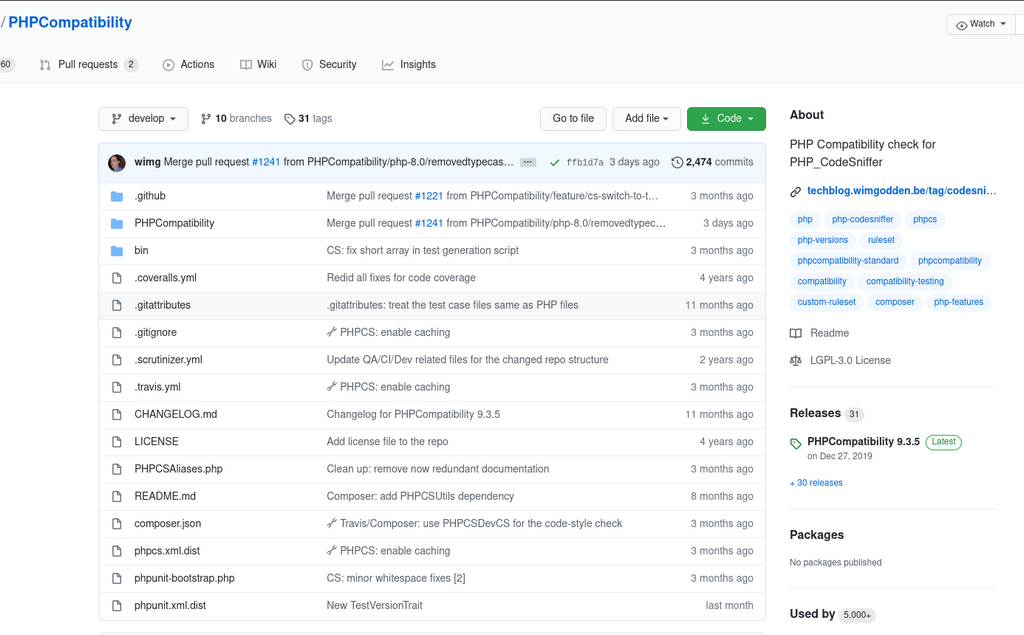Open the 2,474 commits link
Image resolution: width=1024 pixels, height=635 pixels.
point(712,162)
